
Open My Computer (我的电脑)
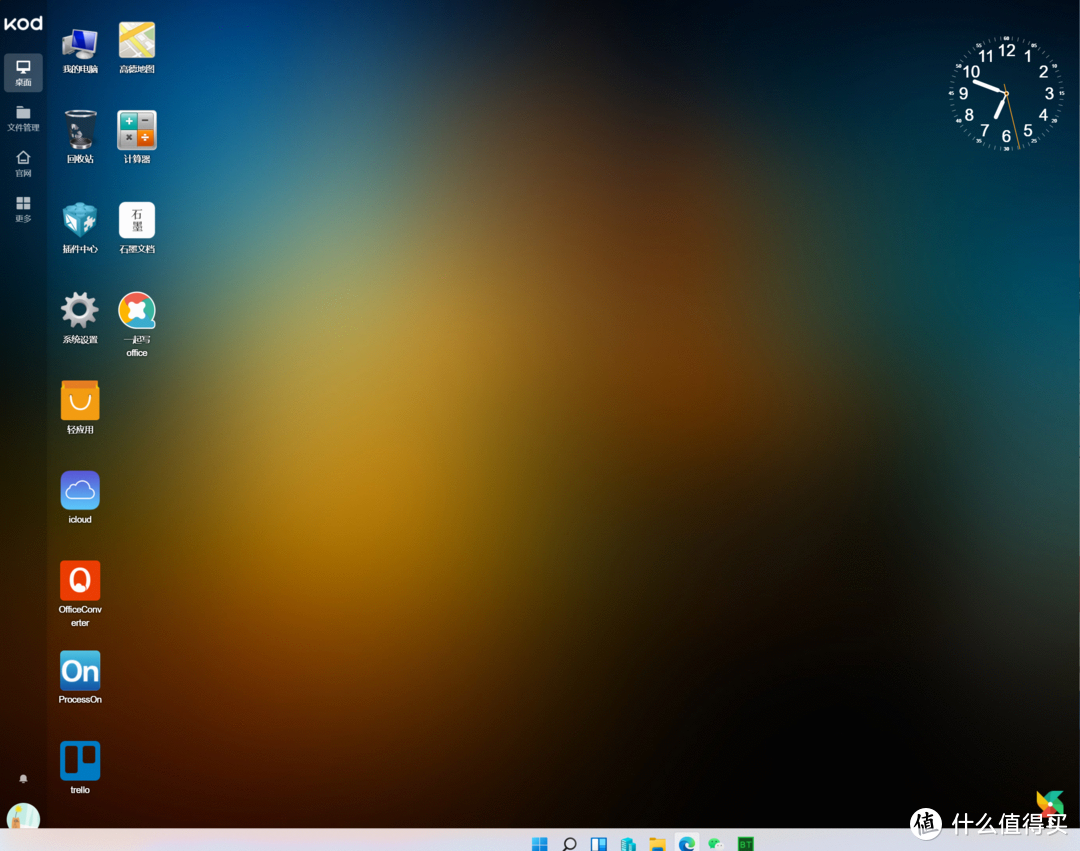point(79,40)
